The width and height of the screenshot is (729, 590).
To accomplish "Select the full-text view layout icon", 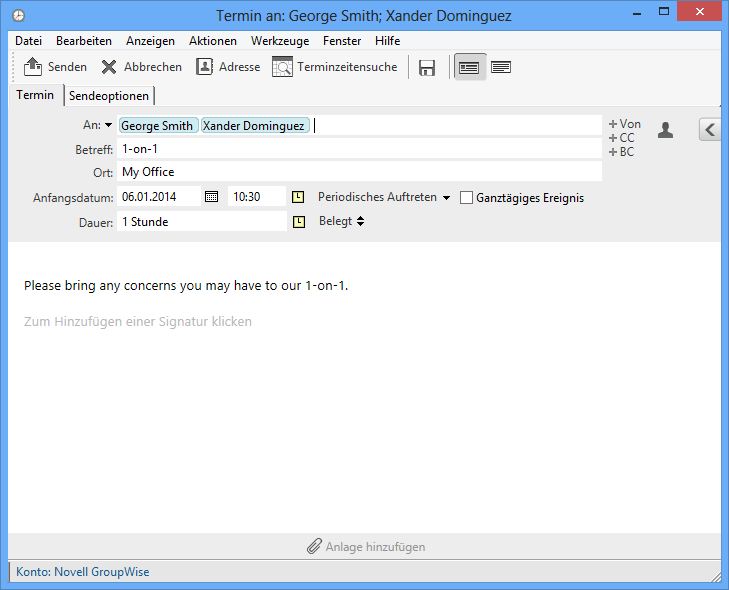I will coord(501,67).
